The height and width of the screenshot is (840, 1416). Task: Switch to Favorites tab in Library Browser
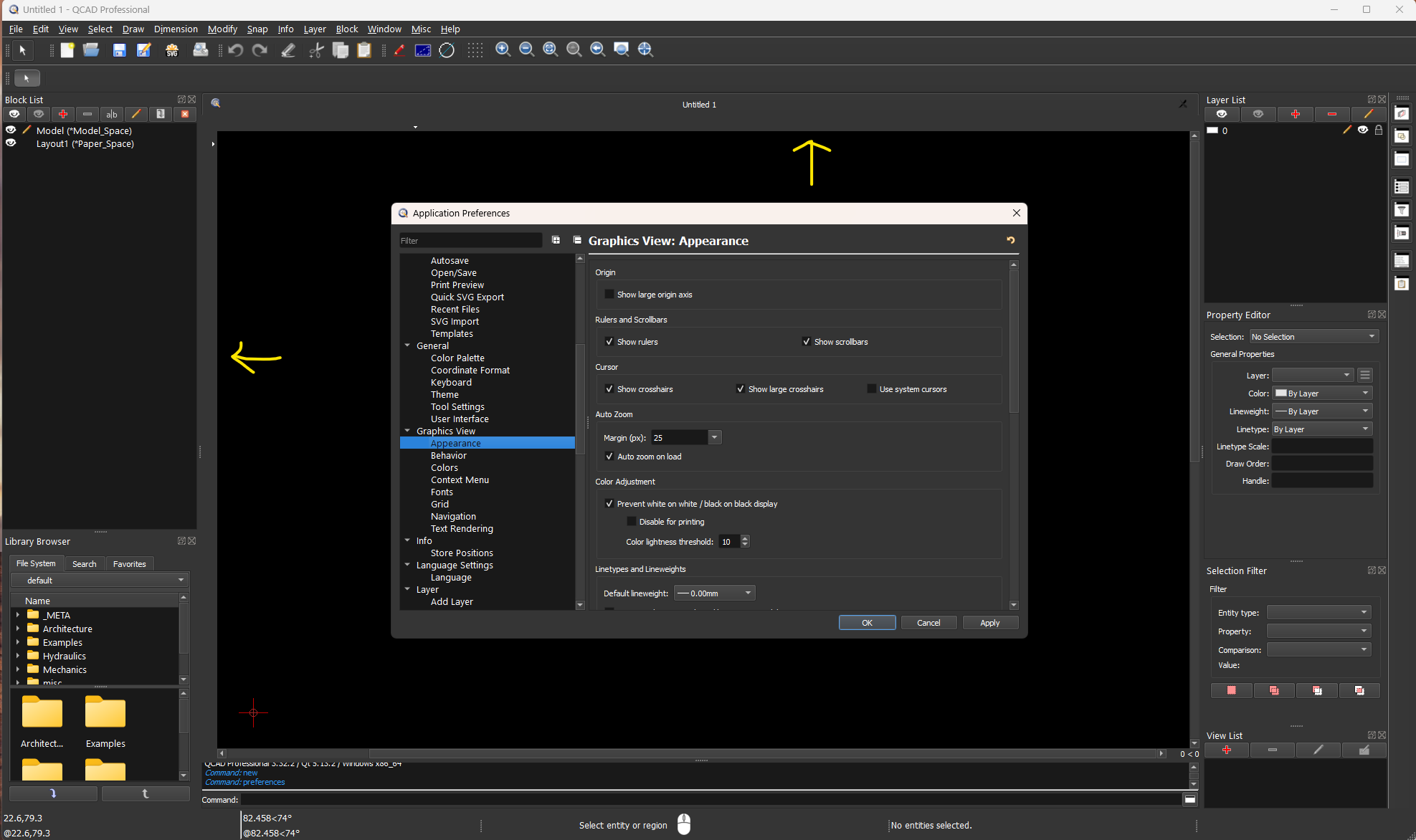[130, 564]
